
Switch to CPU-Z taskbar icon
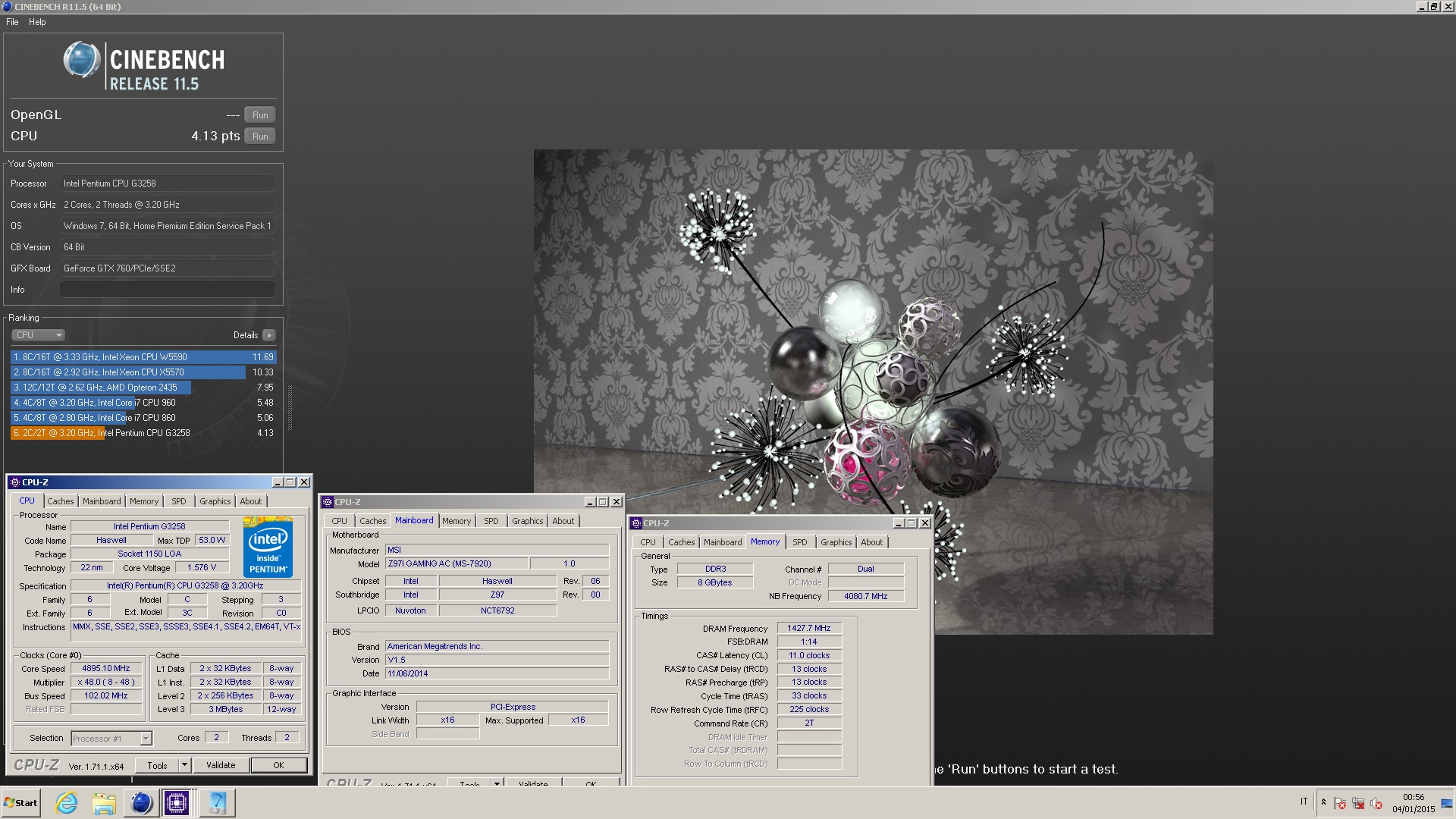click(x=177, y=803)
